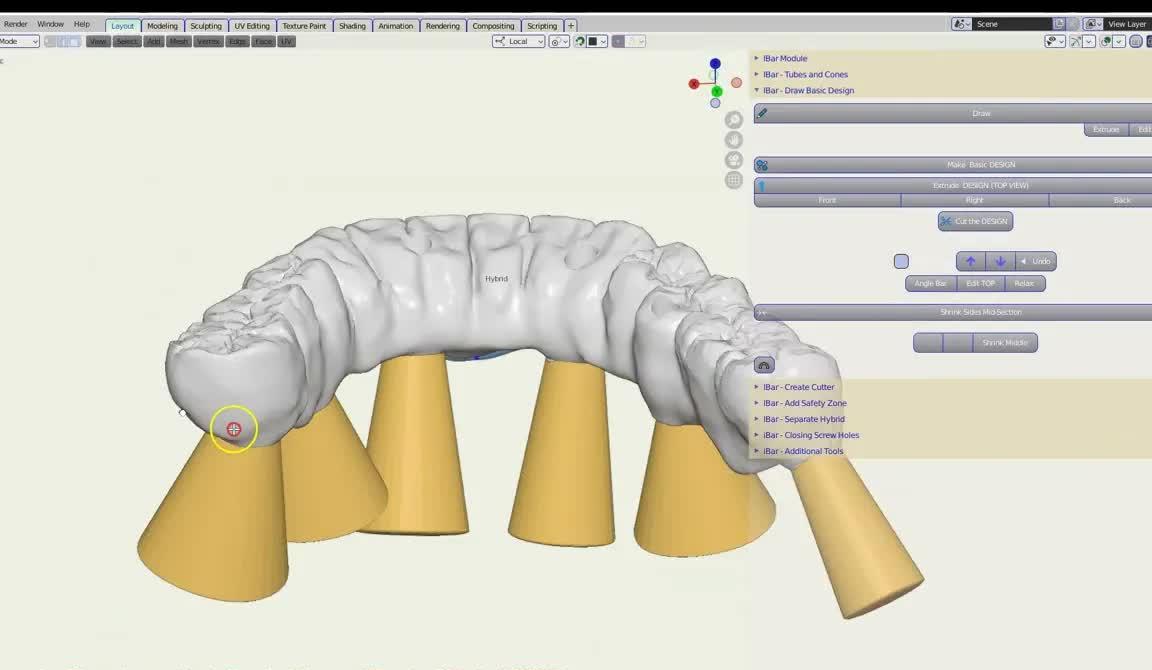Click the snap magnet icon in header

click(x=580, y=42)
